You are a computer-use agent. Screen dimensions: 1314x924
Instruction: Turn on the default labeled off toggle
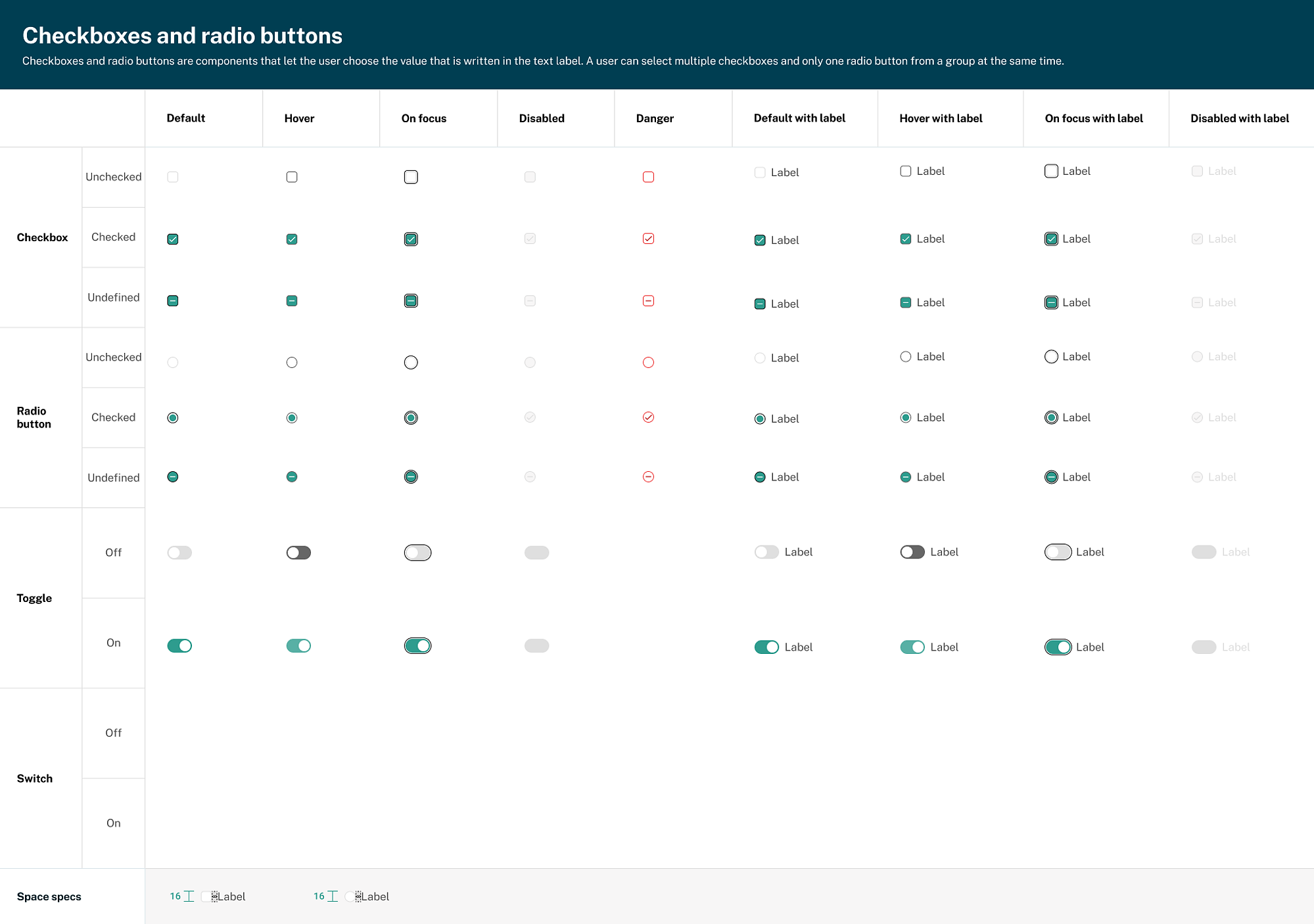coord(766,552)
